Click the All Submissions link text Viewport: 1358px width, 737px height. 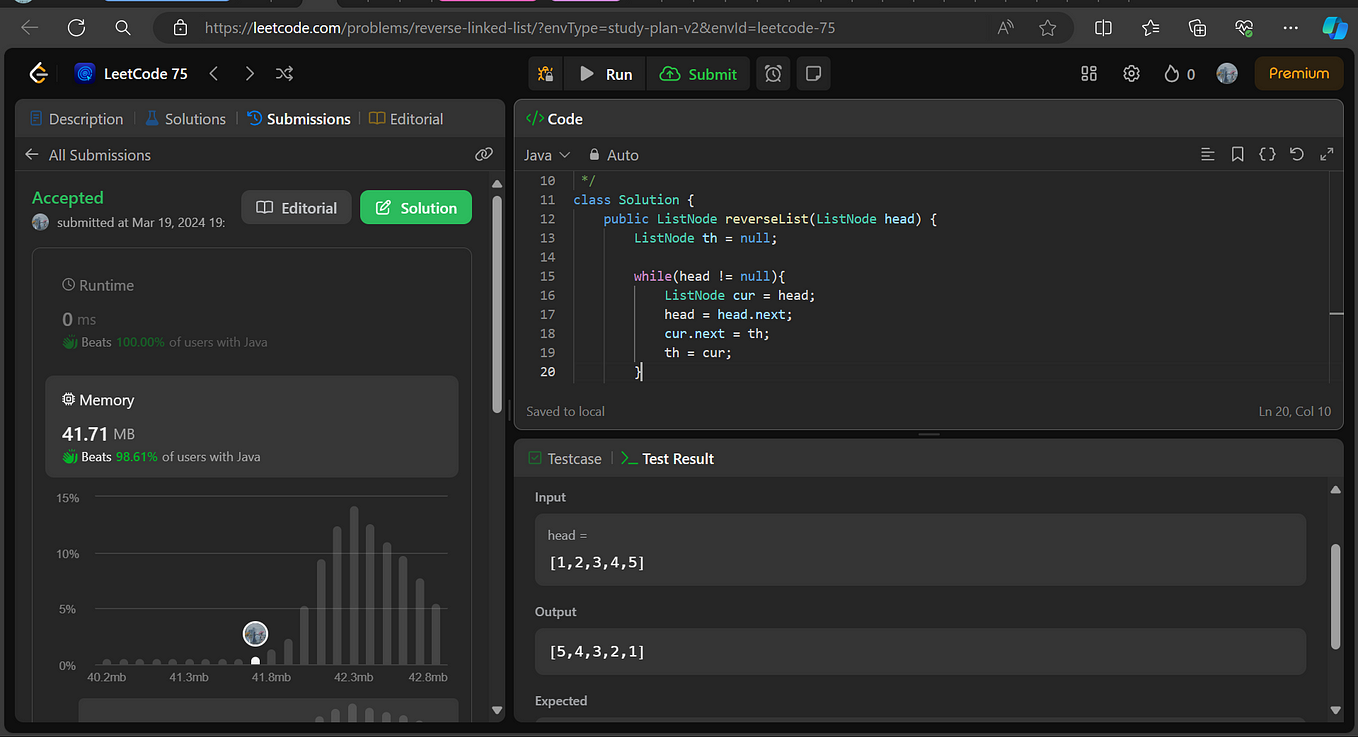(x=100, y=155)
